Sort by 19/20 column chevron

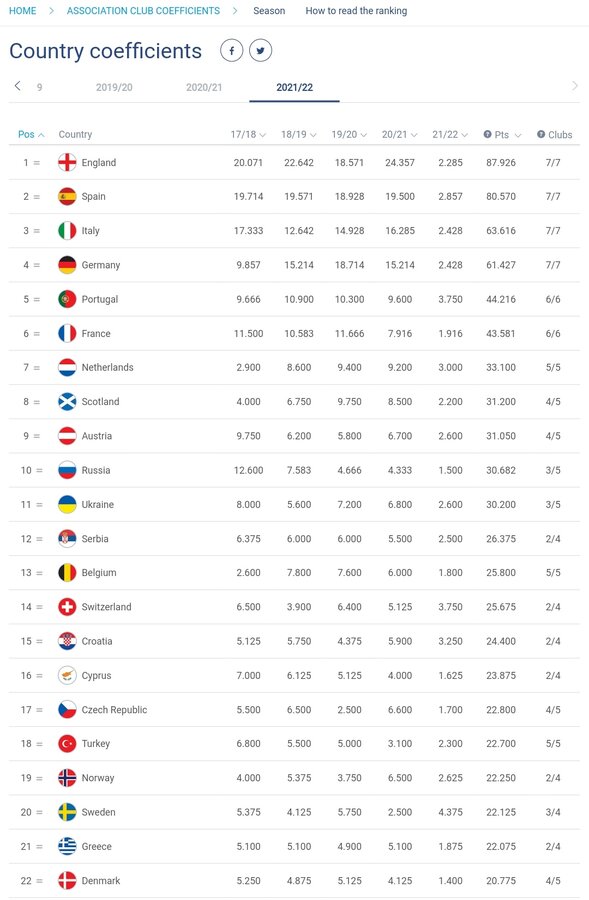click(363, 135)
